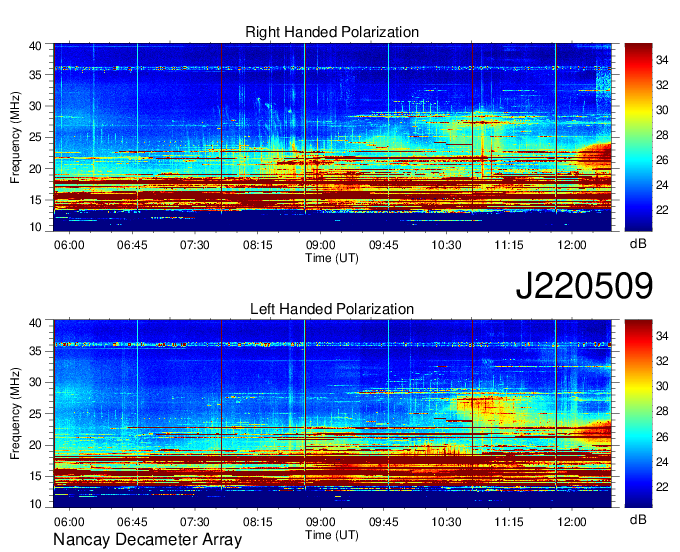Click the "Left Handed Polarization" title
680x552 pixels.
(332, 309)
